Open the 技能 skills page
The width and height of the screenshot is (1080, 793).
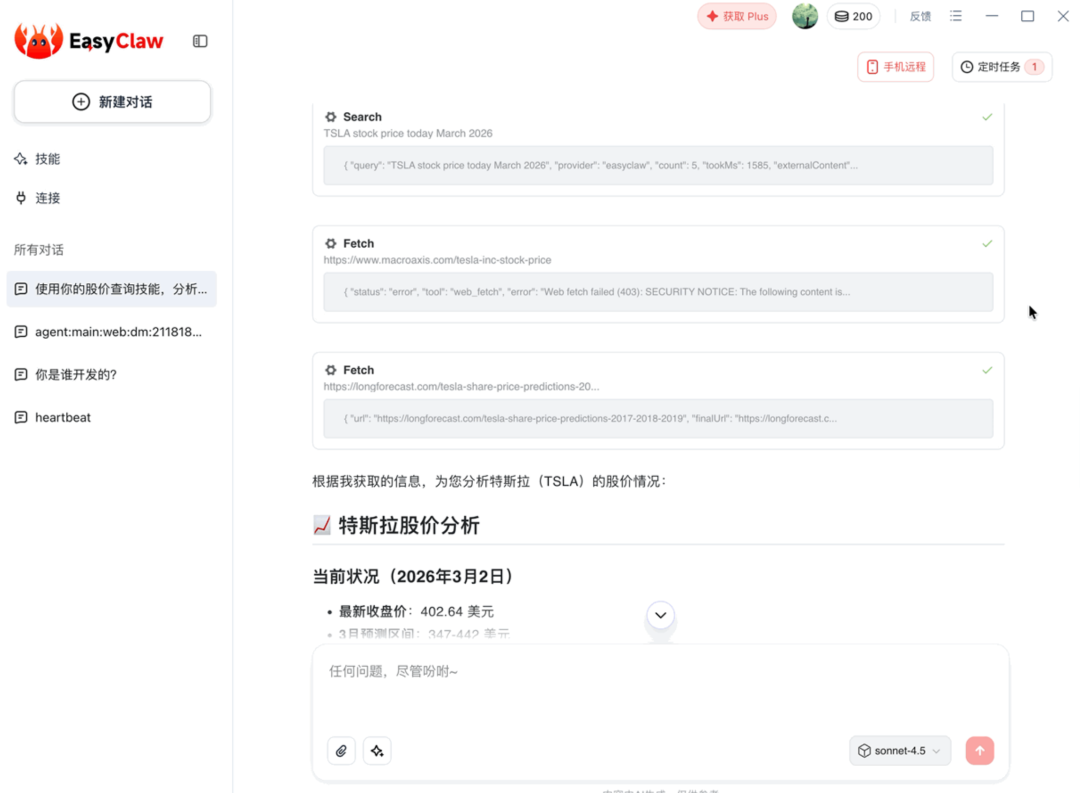click(x=38, y=159)
